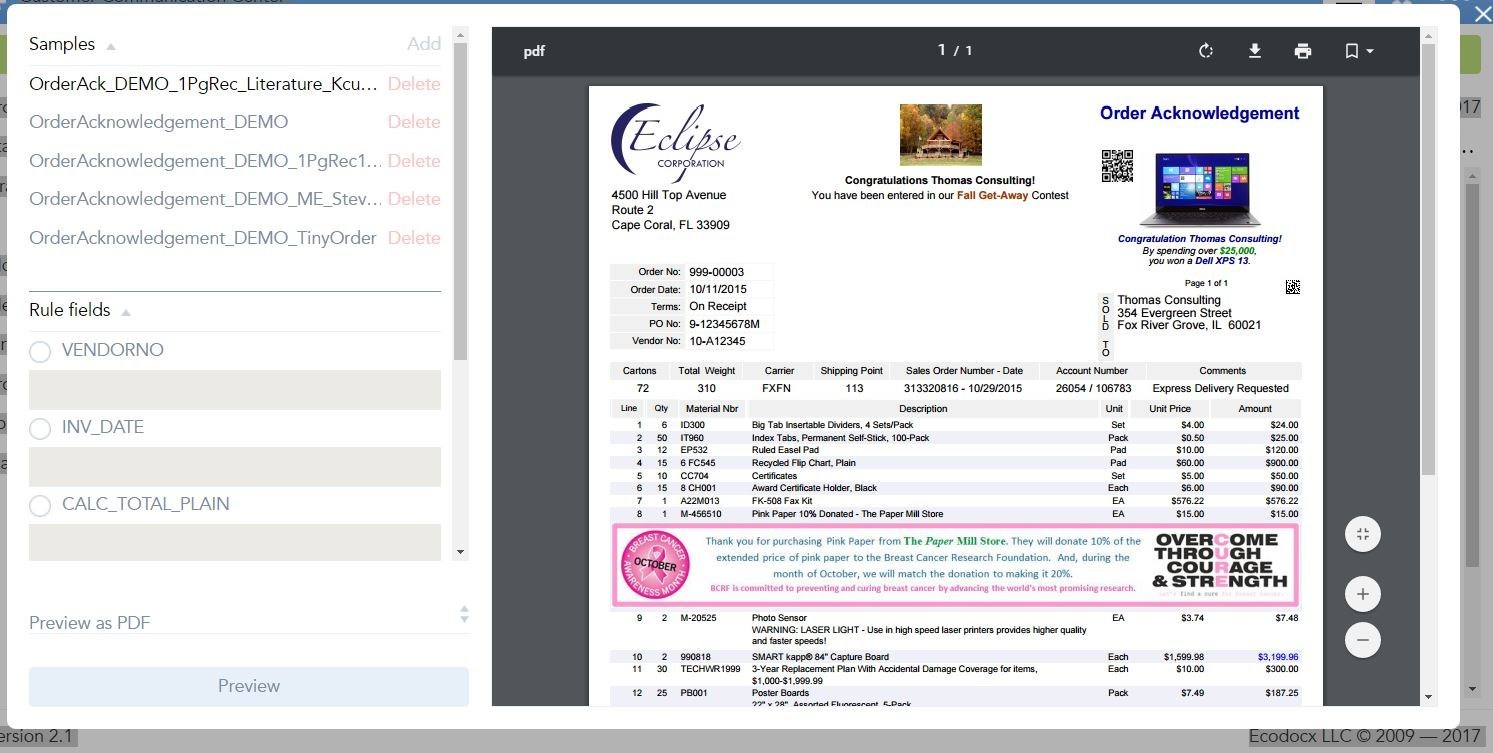Collapse the Rule fields section

(x=126, y=312)
